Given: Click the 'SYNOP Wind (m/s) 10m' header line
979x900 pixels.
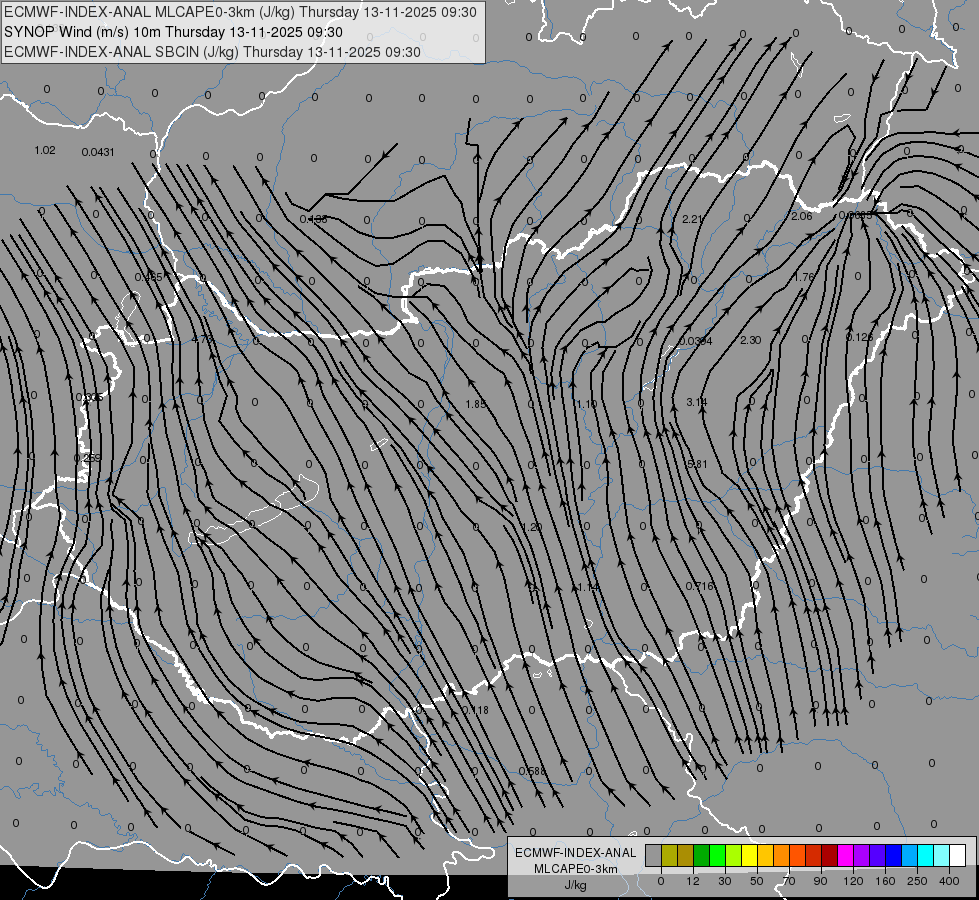Looking at the screenshot, I should coord(174,32).
